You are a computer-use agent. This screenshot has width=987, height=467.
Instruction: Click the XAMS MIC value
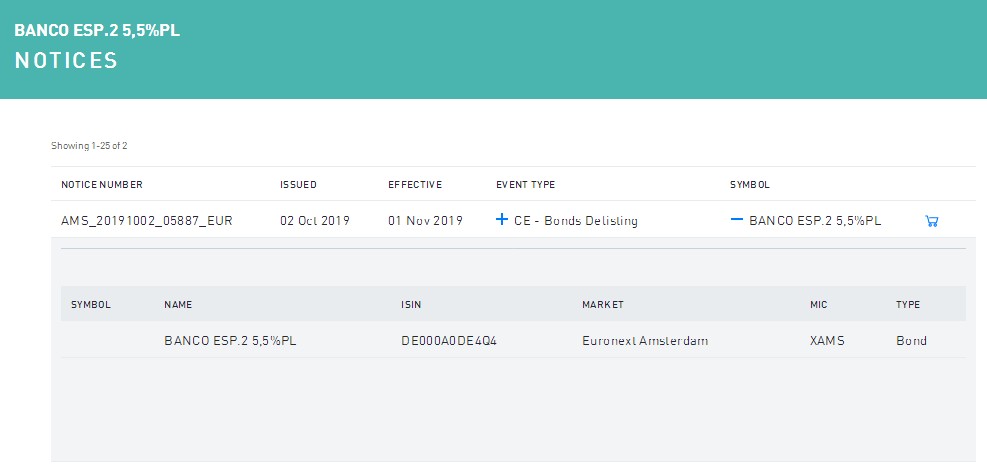827,341
